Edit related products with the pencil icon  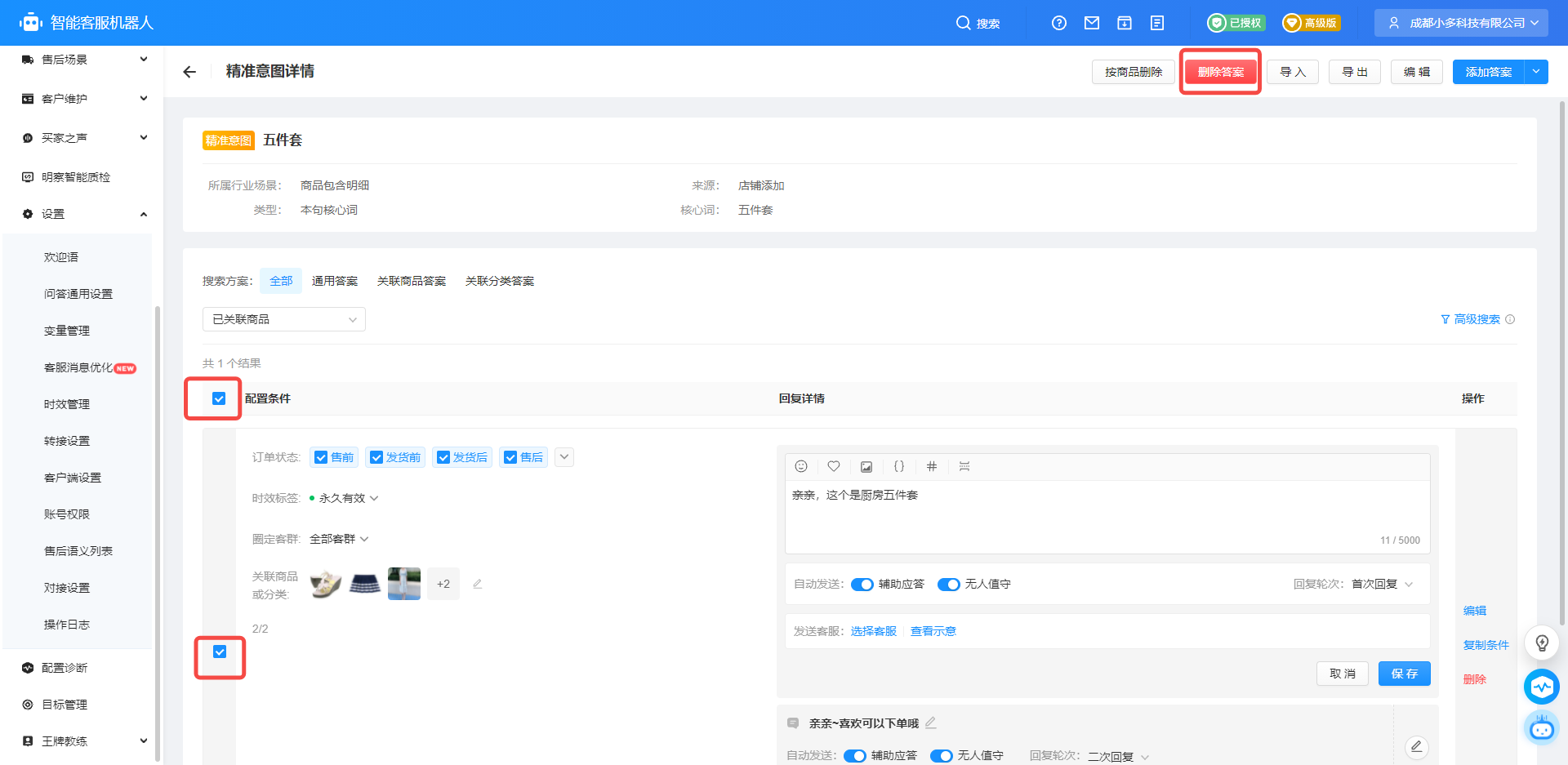pos(478,584)
